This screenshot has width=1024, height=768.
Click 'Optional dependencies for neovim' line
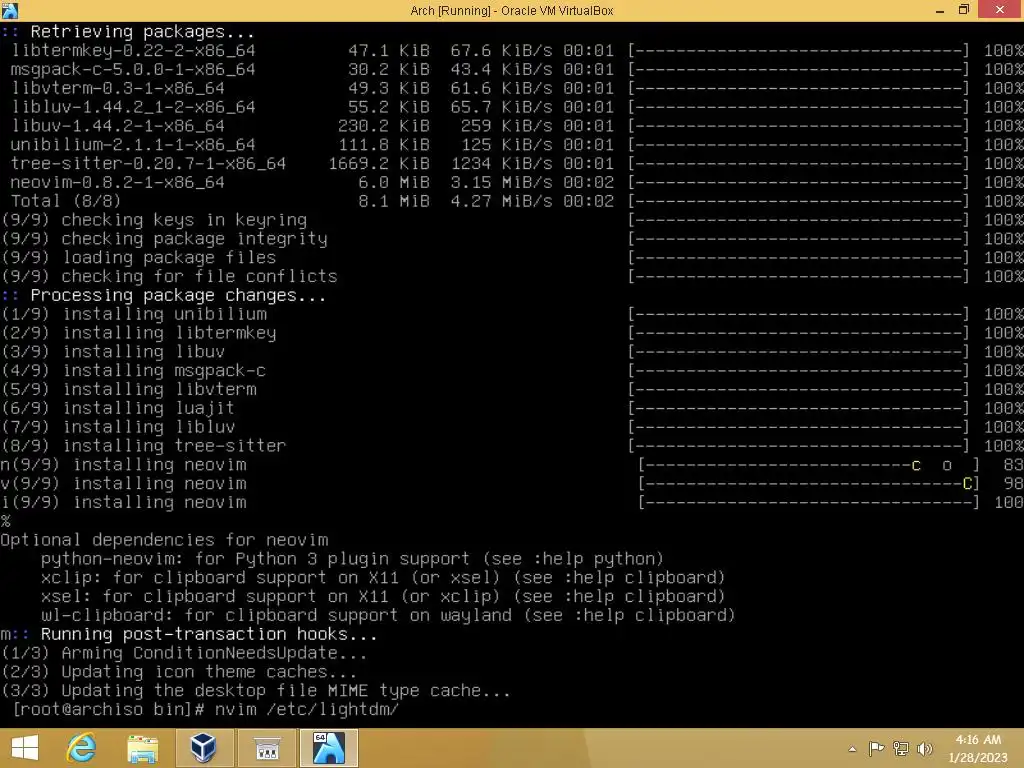point(165,540)
